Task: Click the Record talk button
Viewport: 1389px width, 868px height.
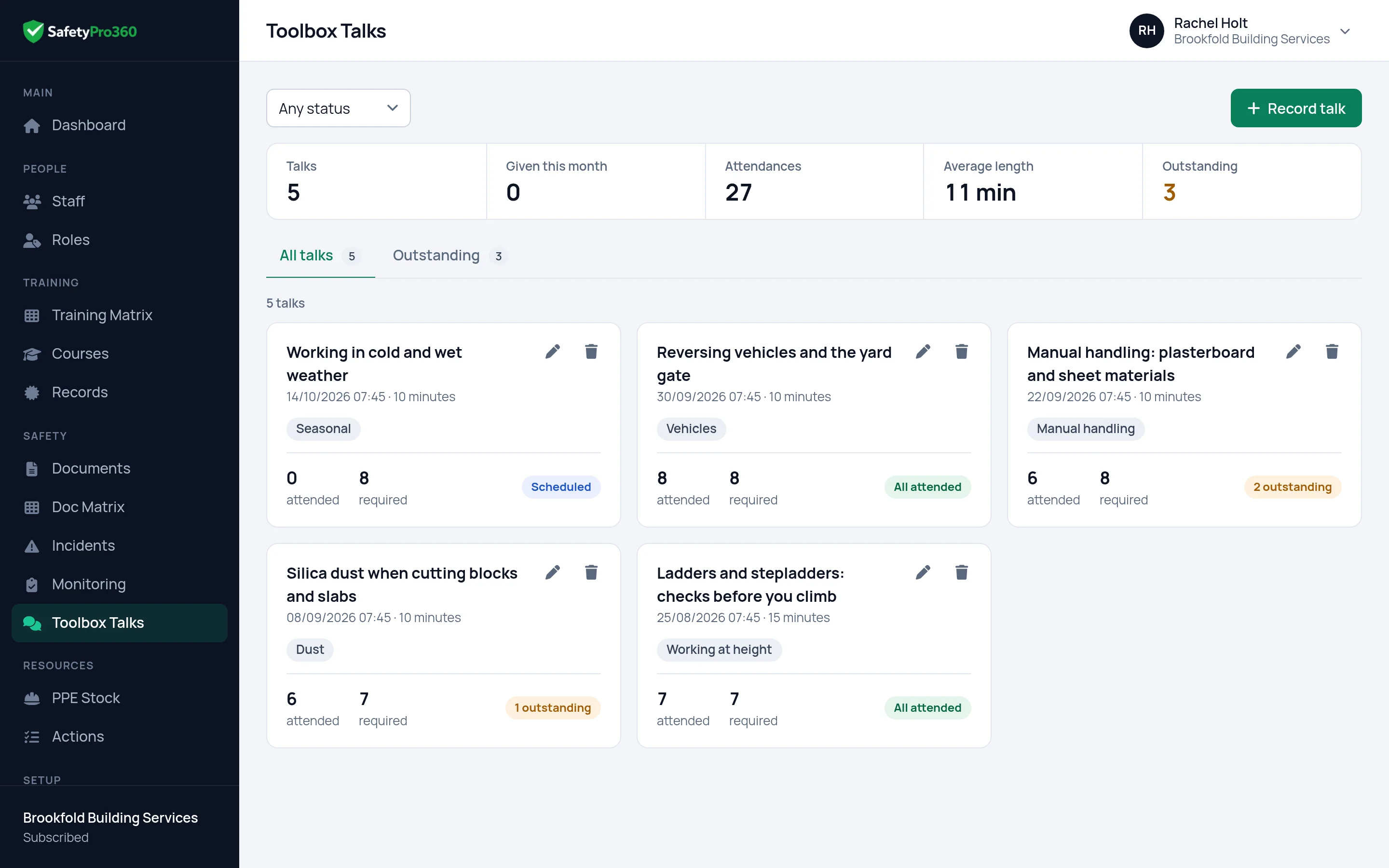Action: (x=1295, y=108)
